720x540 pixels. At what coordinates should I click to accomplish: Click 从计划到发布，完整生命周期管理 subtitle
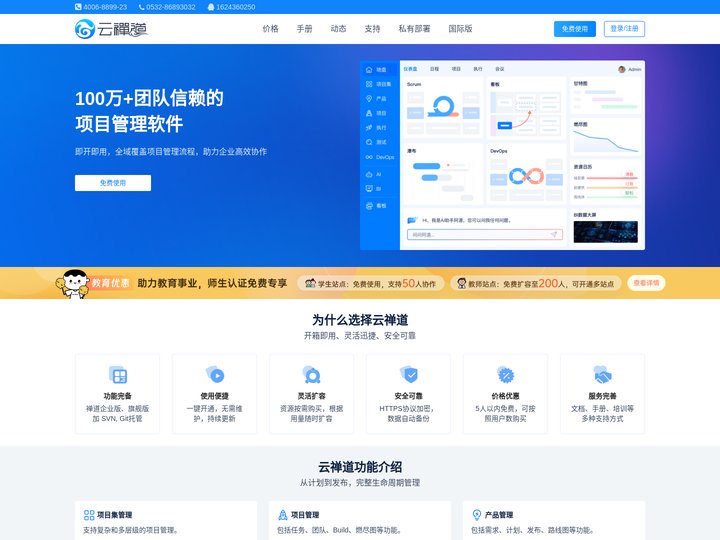(x=360, y=483)
